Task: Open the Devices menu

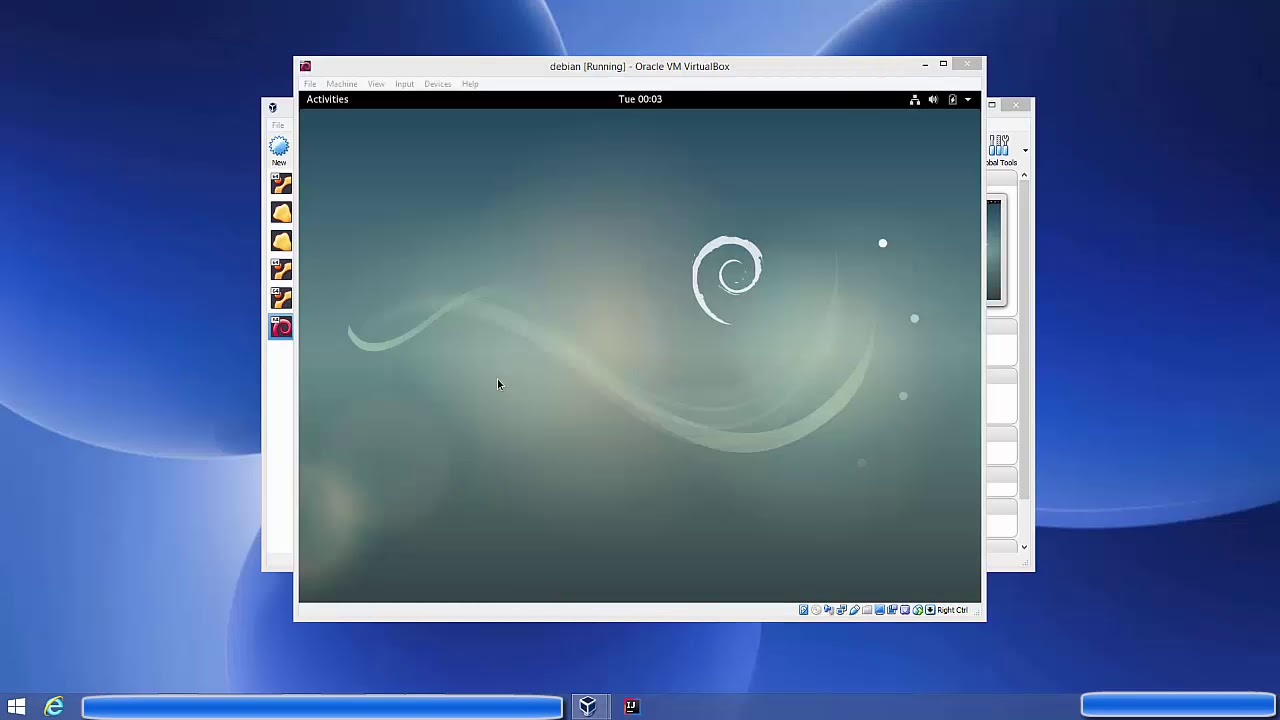Action: click(438, 84)
